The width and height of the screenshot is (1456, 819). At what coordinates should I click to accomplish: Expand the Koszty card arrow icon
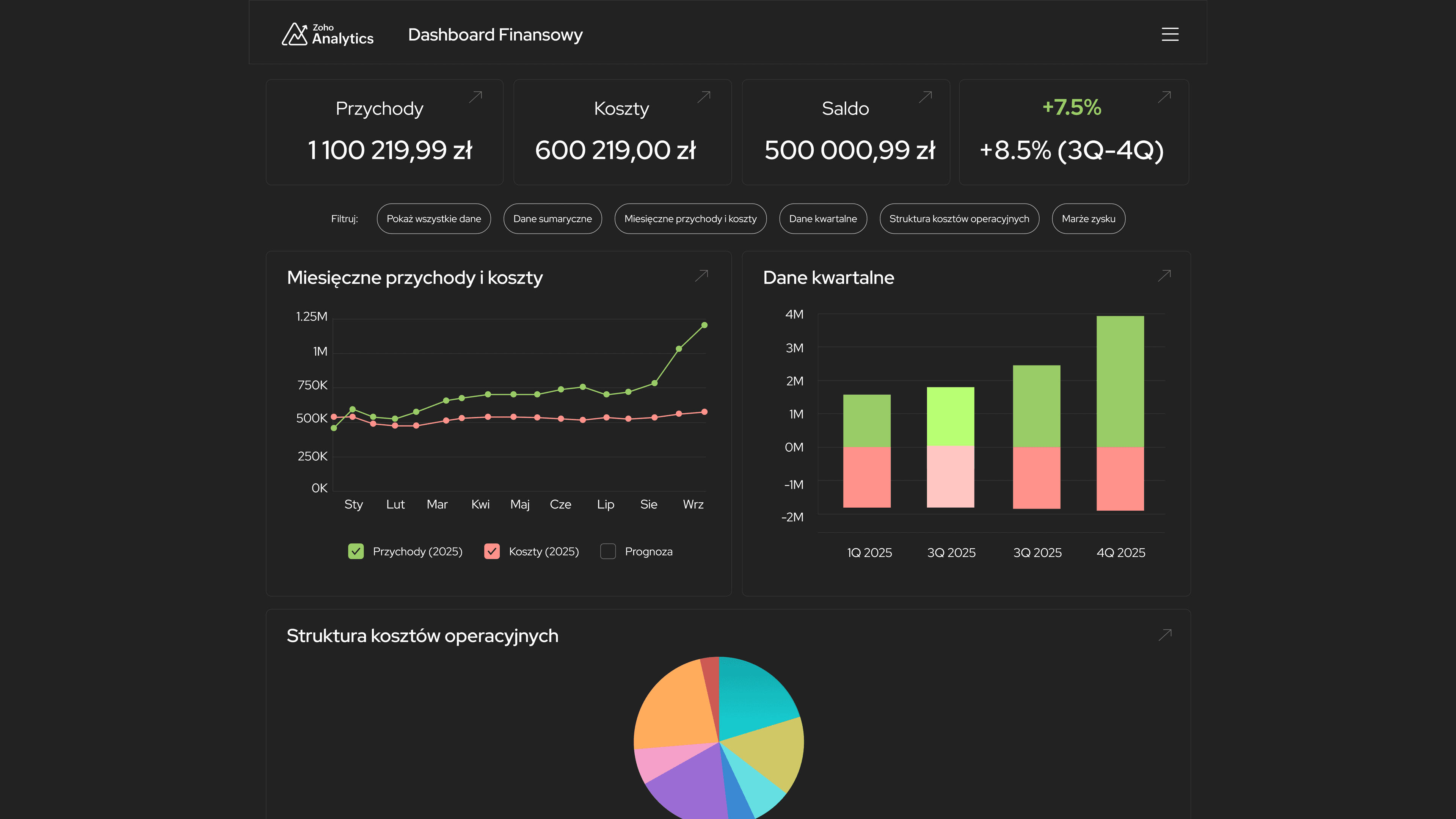point(704,97)
